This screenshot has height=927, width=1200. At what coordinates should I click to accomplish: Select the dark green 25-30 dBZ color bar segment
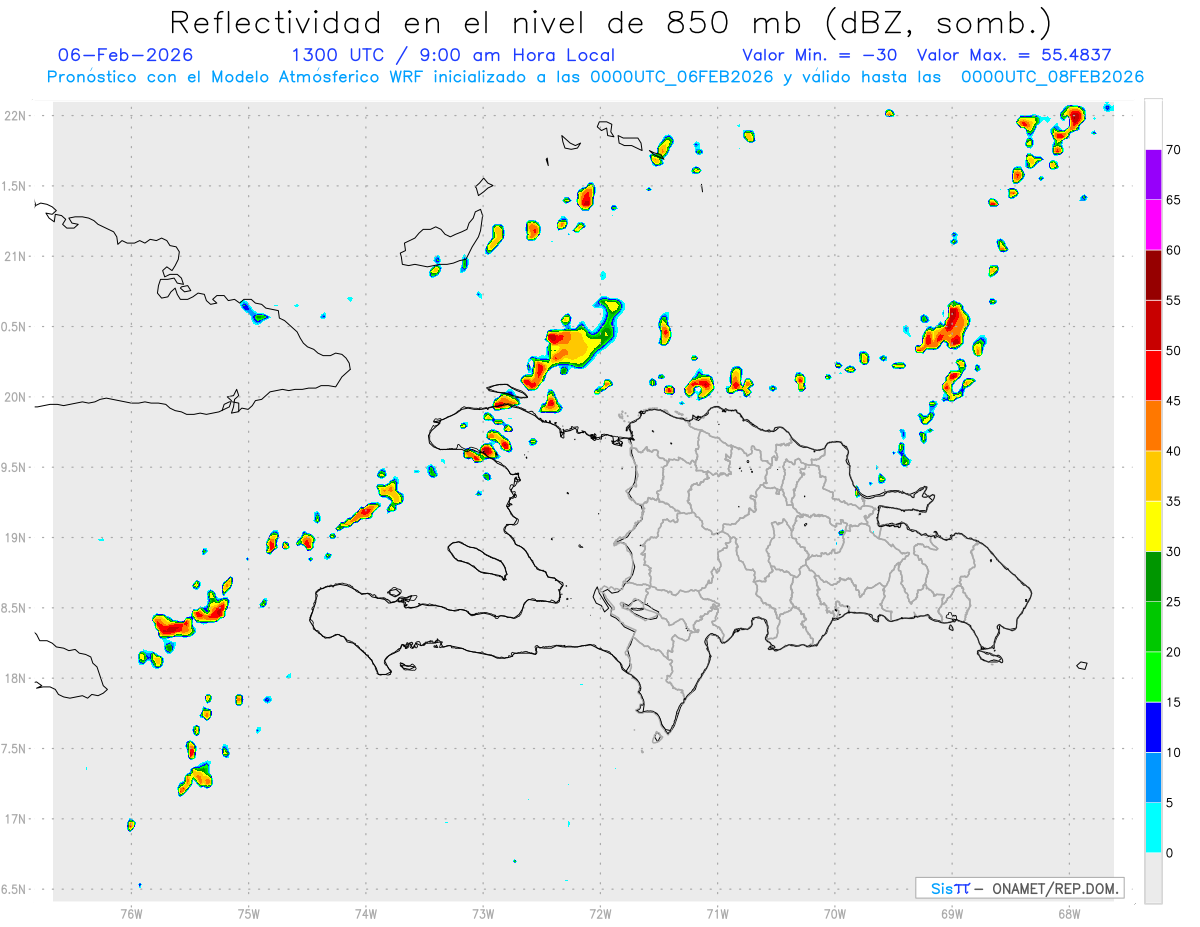(1153, 576)
